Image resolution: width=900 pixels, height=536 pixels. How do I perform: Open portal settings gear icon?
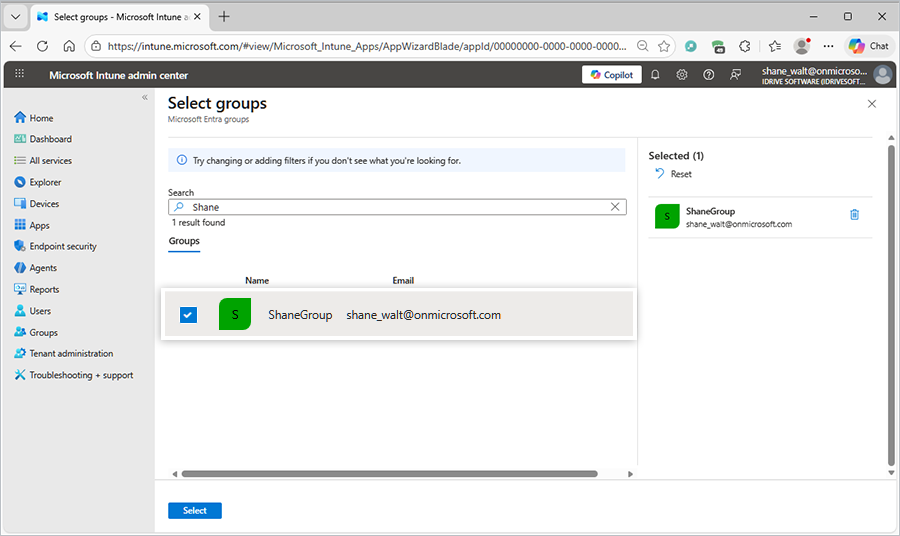[x=682, y=75]
